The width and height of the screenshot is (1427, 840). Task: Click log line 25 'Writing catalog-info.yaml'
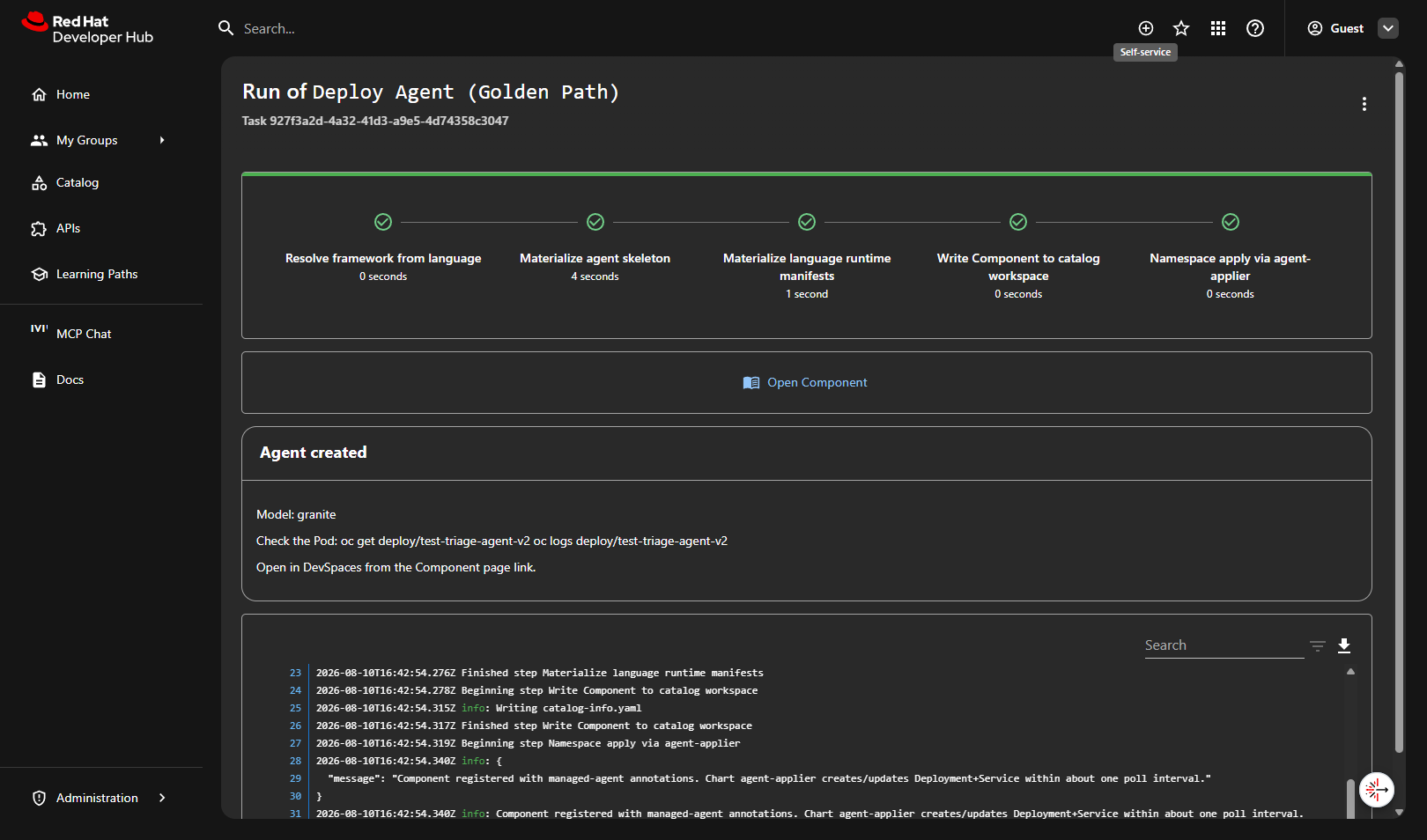[x=478, y=708]
